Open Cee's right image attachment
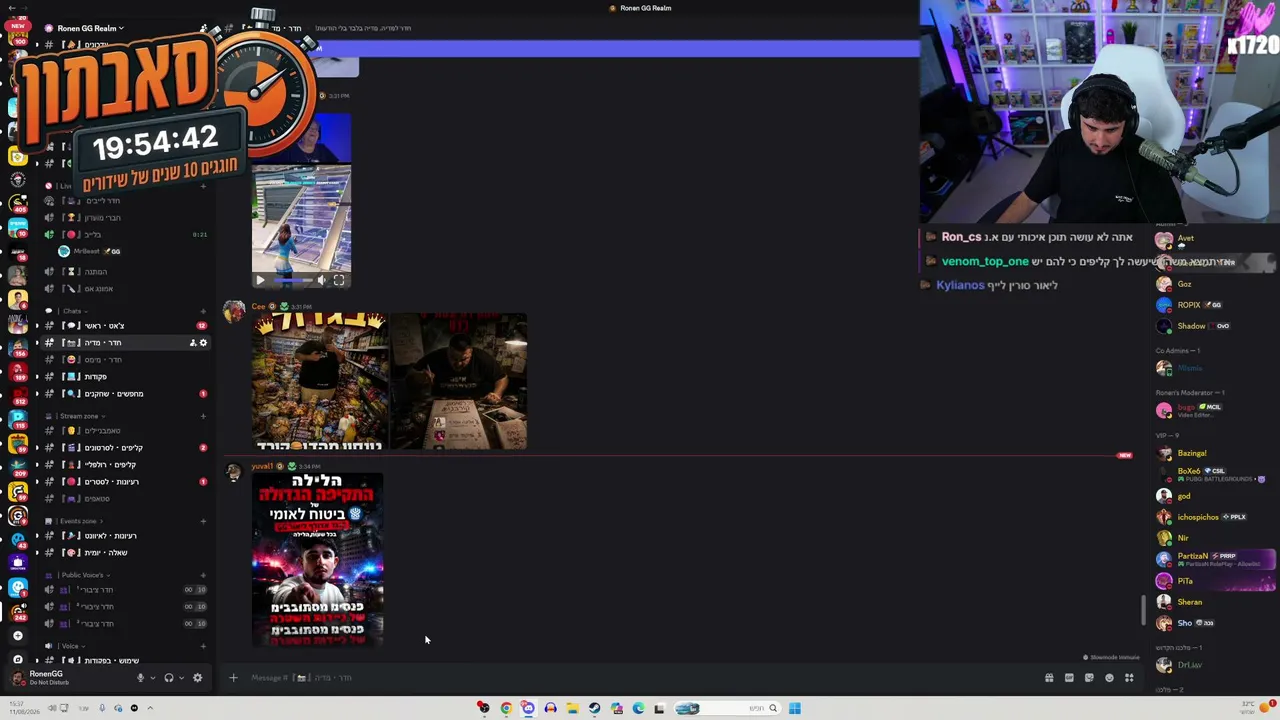 tap(458, 382)
